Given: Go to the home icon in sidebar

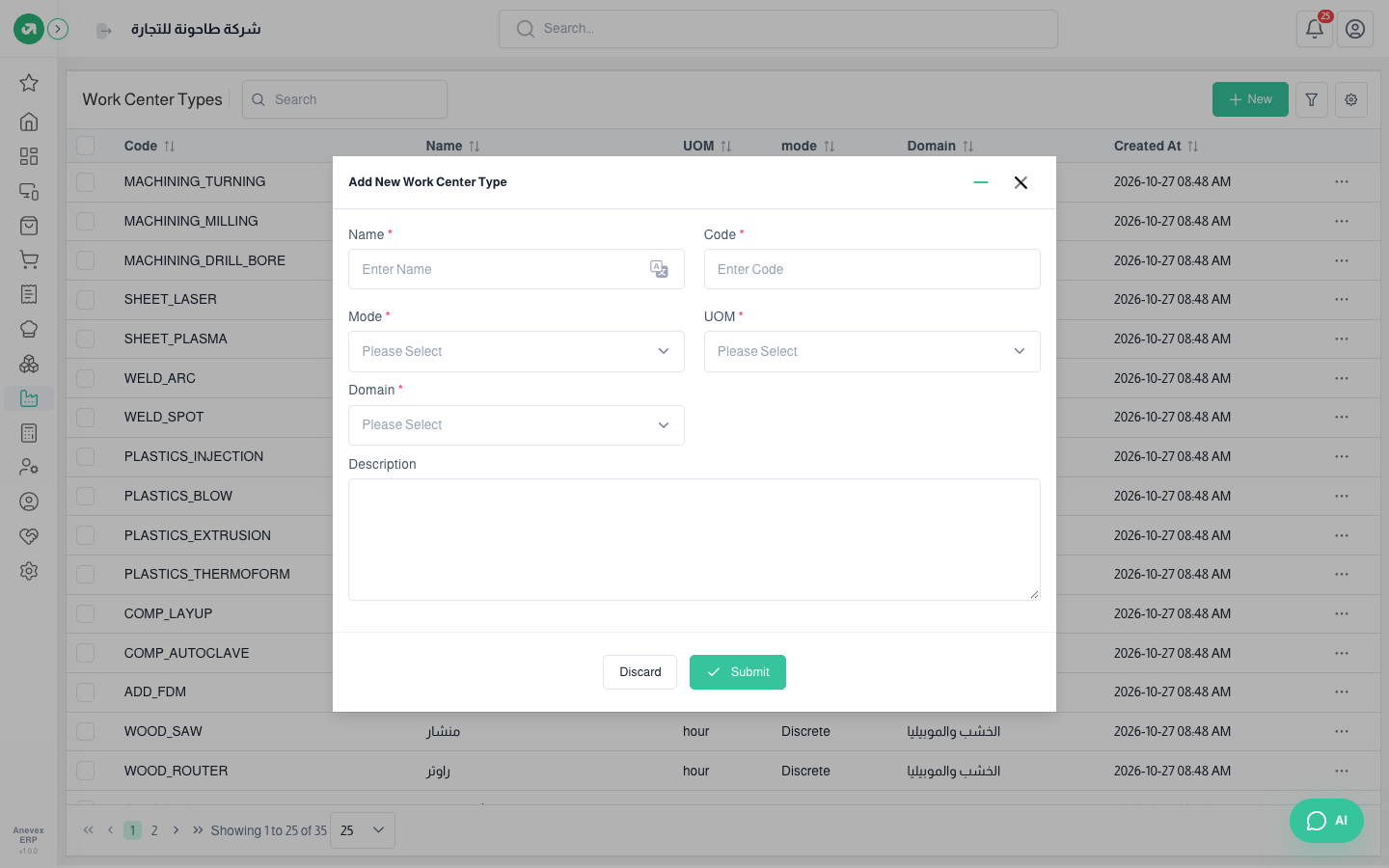Looking at the screenshot, I should pos(29,122).
